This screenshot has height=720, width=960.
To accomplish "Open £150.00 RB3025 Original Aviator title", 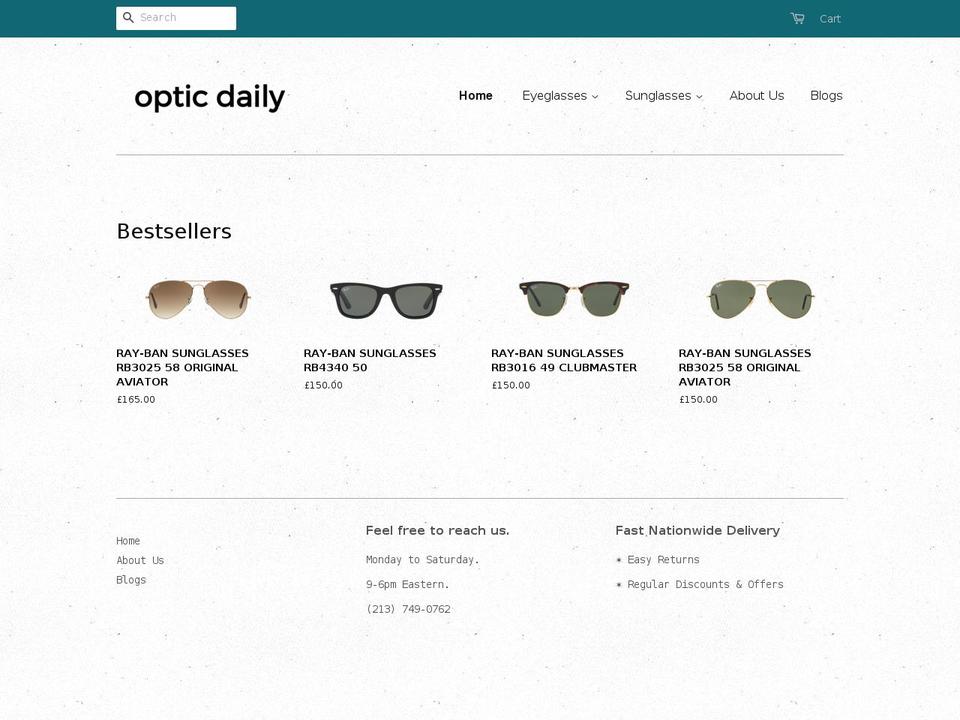I will [x=744, y=367].
